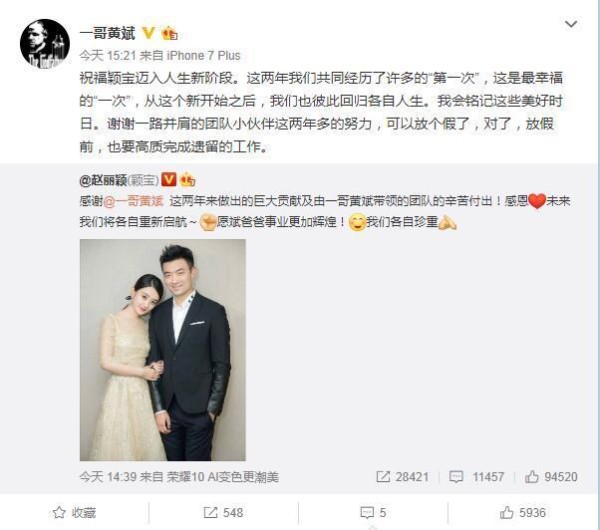The width and height of the screenshot is (600, 530).
Task: Open the @一哥黄斌 mention in the reposted text
Action: [x=133, y=201]
